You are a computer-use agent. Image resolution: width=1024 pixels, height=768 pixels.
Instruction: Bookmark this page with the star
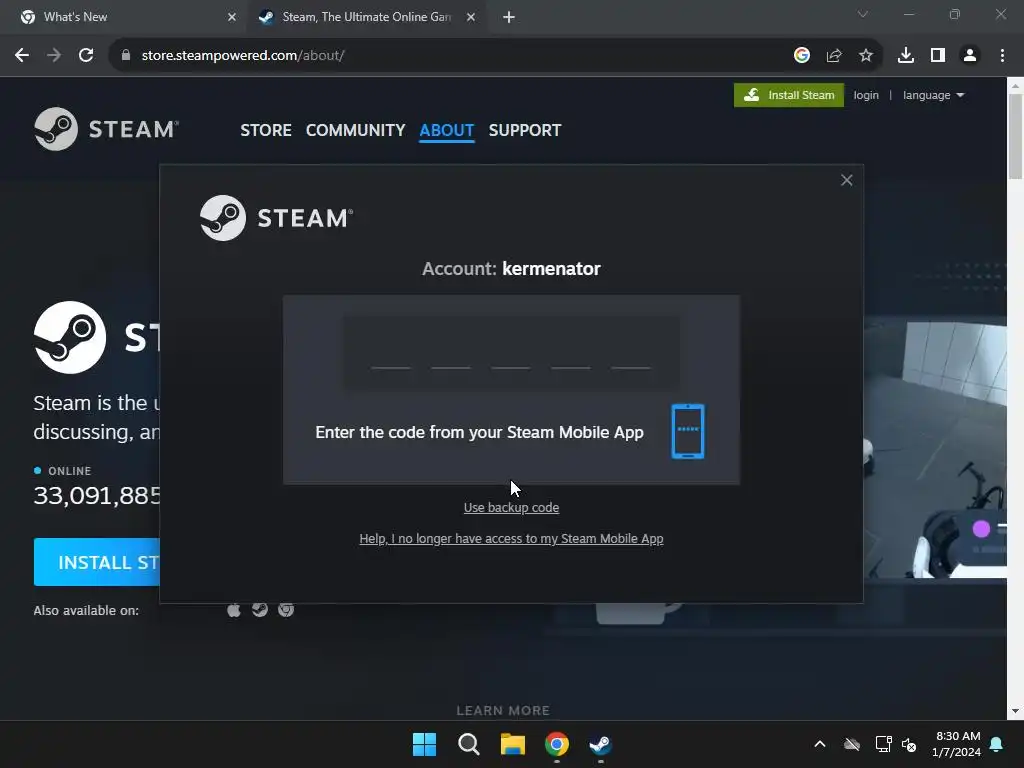(866, 56)
